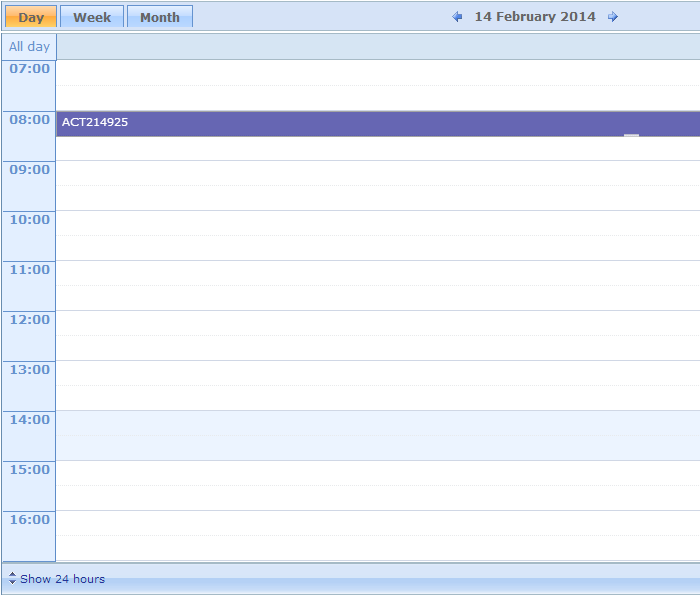The image size is (700, 595).
Task: Click the 15:00 time label
Action: click(x=29, y=470)
